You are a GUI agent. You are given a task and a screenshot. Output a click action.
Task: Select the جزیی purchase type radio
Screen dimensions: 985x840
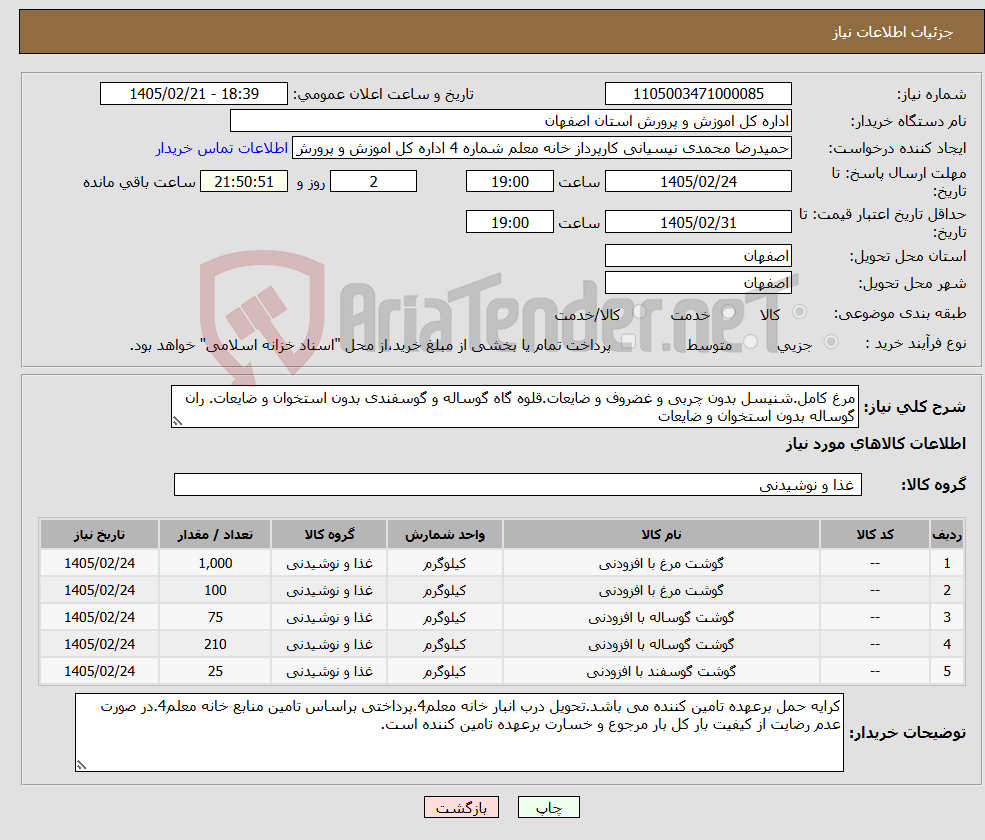830,341
